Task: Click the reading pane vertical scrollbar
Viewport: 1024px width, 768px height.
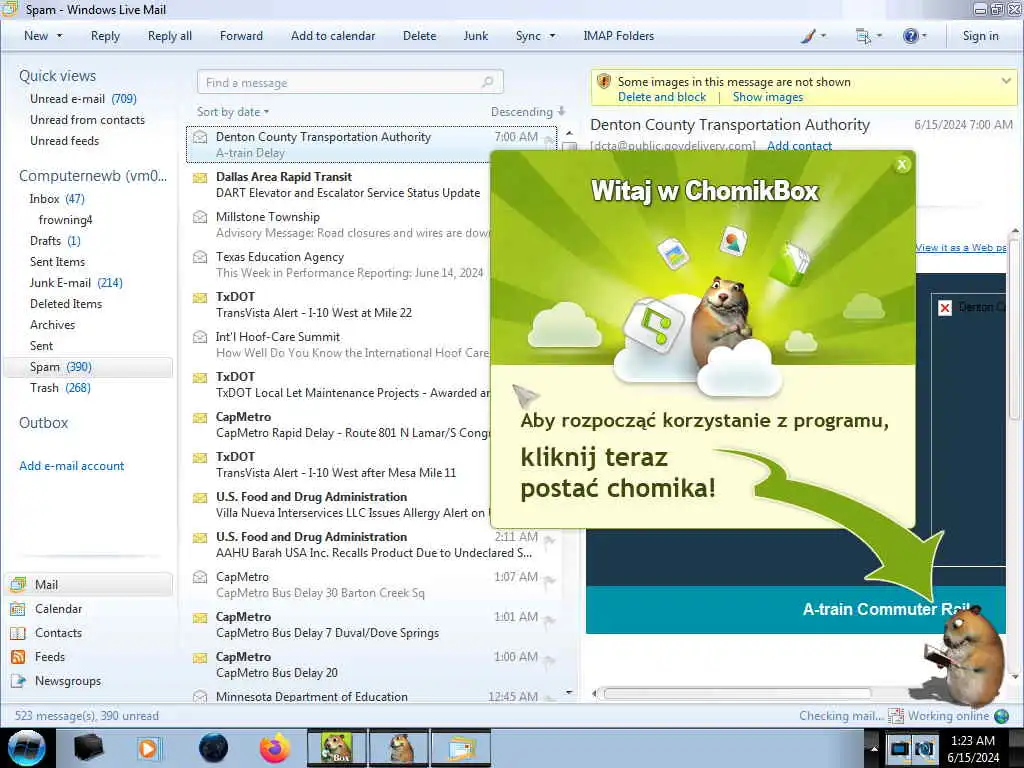Action: click(1014, 327)
